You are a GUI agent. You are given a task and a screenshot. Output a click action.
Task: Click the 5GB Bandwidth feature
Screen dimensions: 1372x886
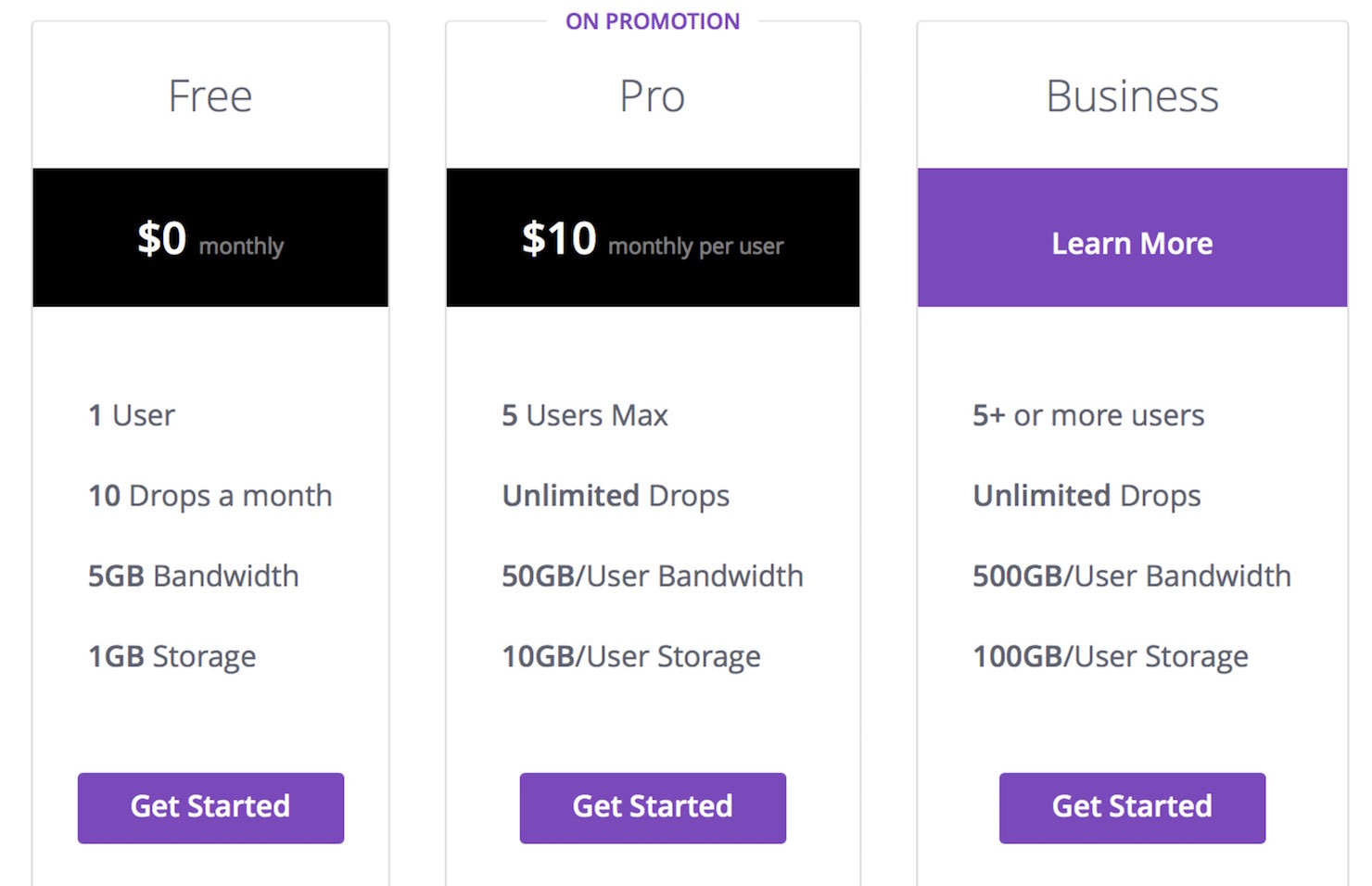[194, 576]
